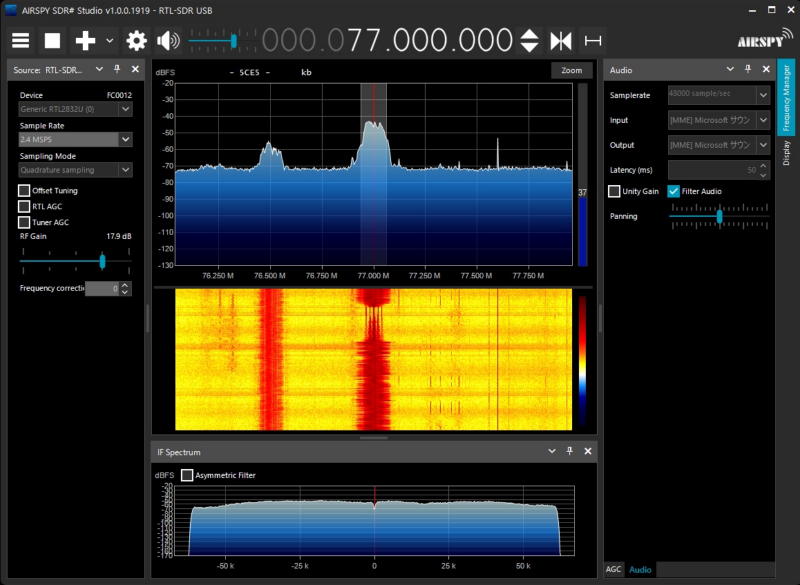Open the Display side tab

point(786,153)
